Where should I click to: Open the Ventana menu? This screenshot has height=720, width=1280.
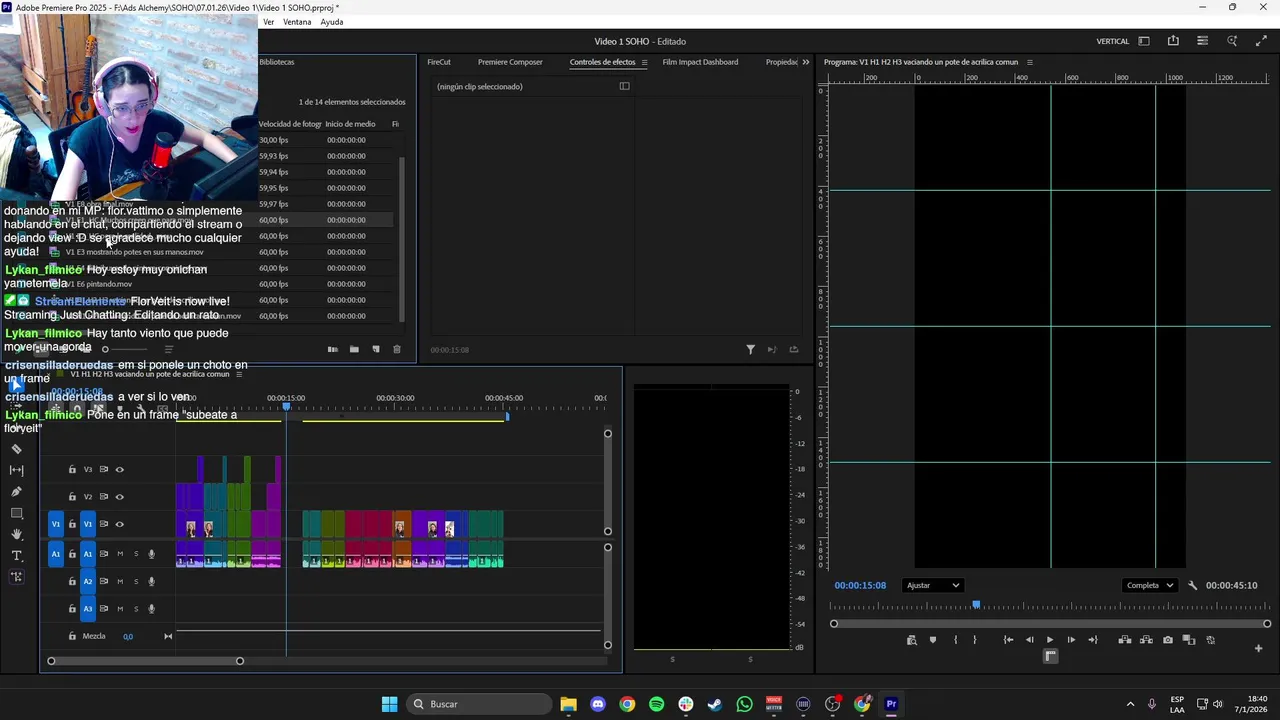click(x=297, y=22)
